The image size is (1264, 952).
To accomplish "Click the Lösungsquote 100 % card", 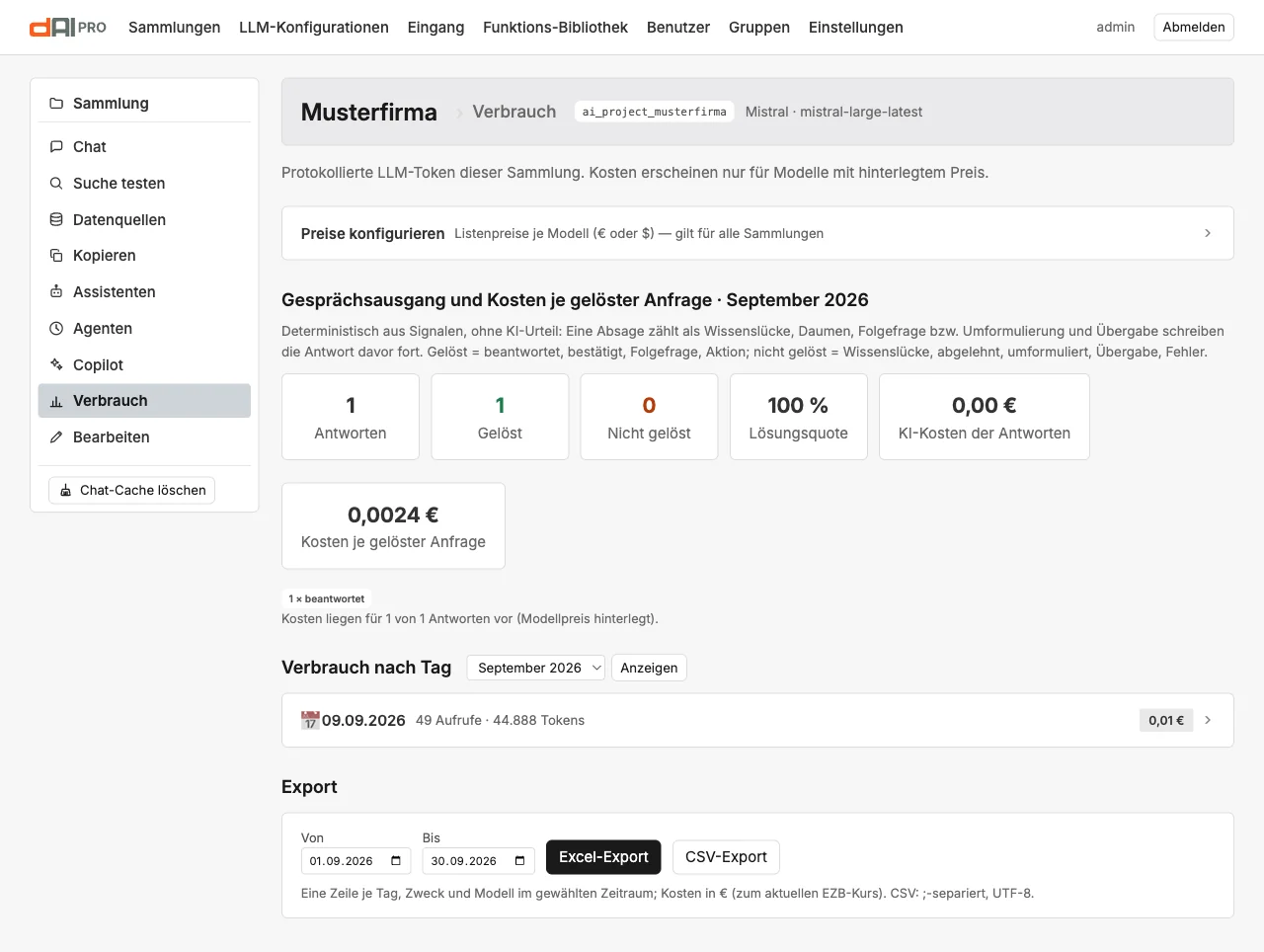I will pyautogui.click(x=799, y=417).
